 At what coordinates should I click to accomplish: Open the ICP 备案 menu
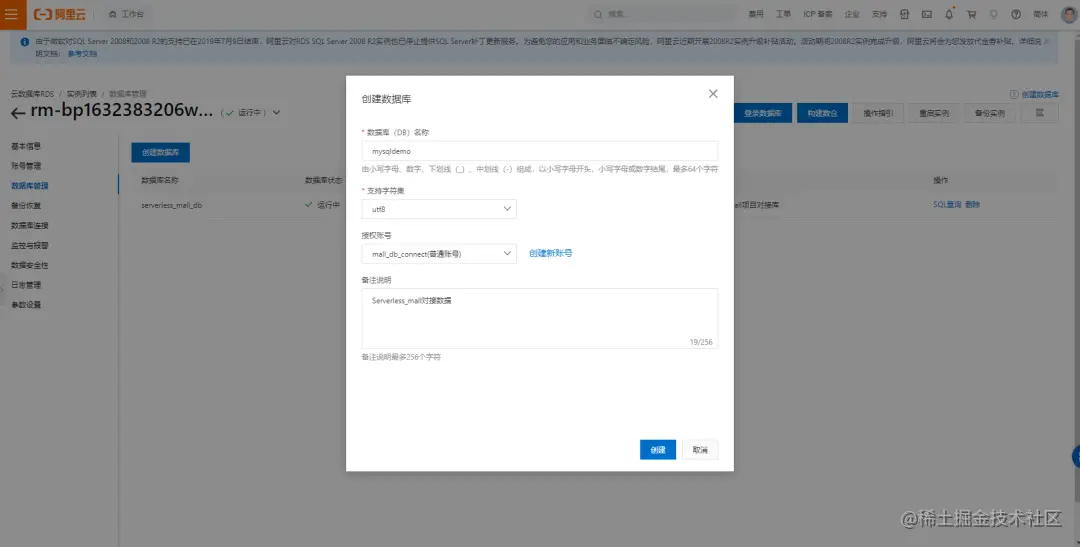(x=818, y=14)
